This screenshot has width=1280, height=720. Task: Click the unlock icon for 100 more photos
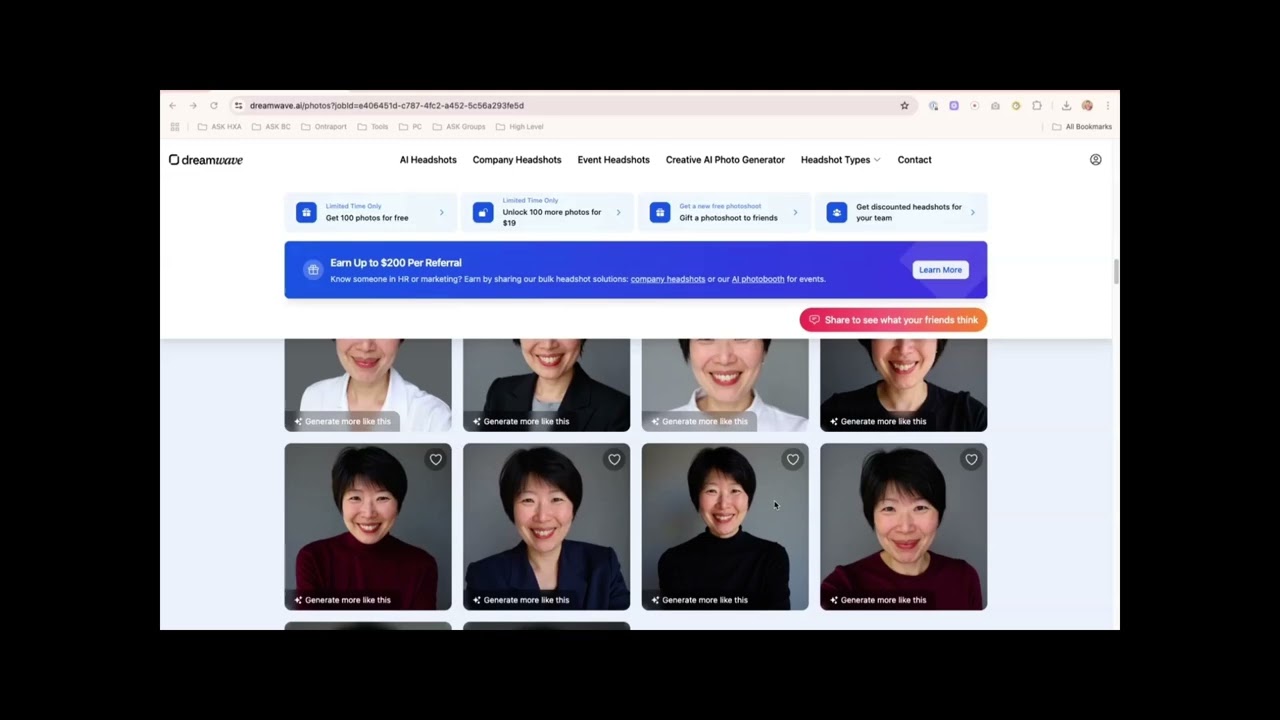[x=483, y=212]
